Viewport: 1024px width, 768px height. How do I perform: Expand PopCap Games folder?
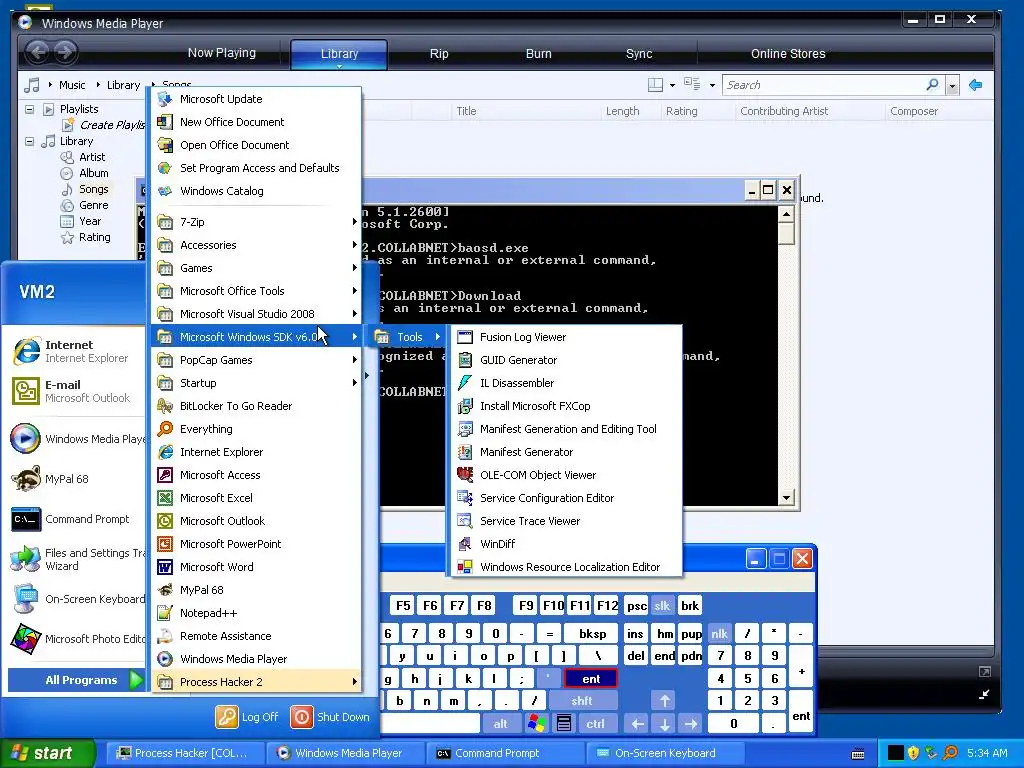(257, 360)
